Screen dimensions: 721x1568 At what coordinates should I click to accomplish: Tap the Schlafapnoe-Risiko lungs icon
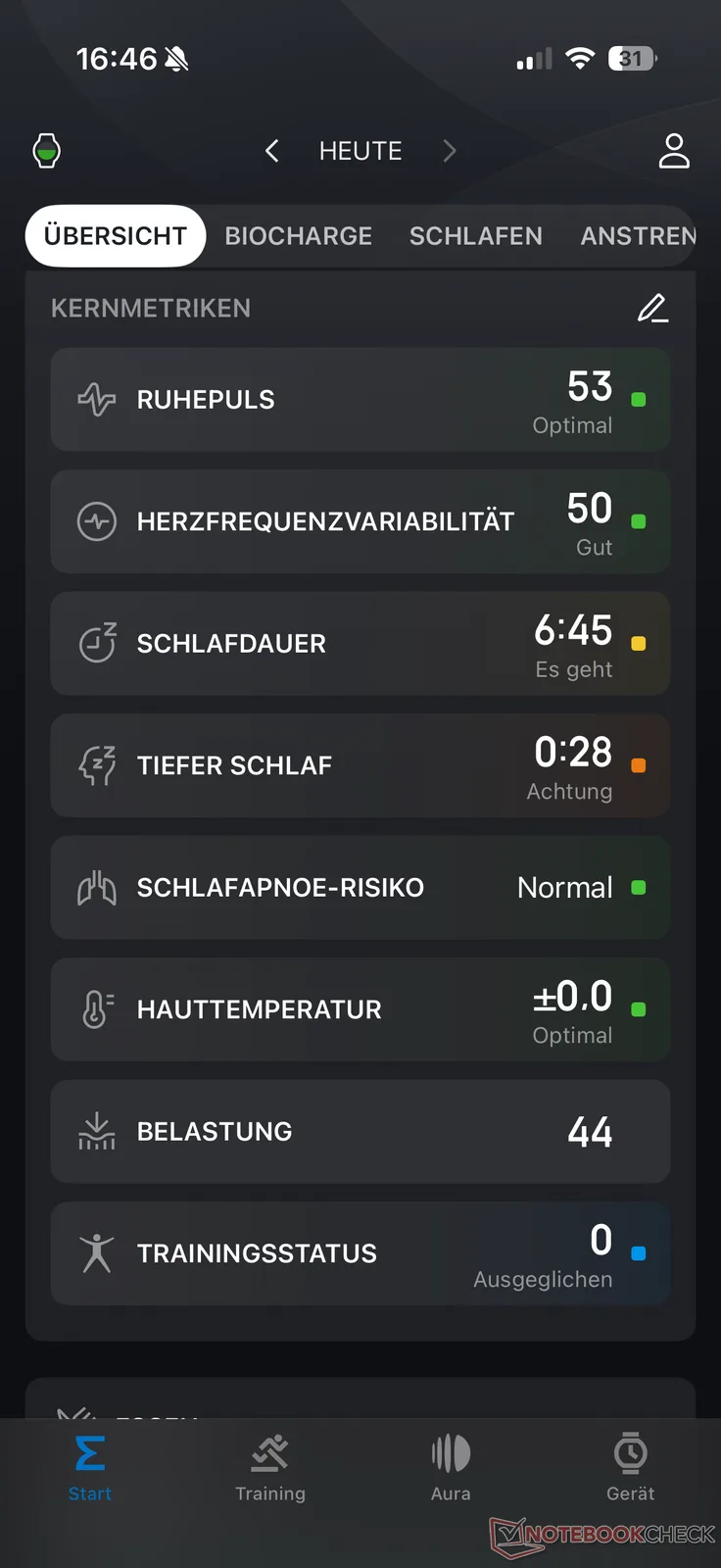[97, 888]
